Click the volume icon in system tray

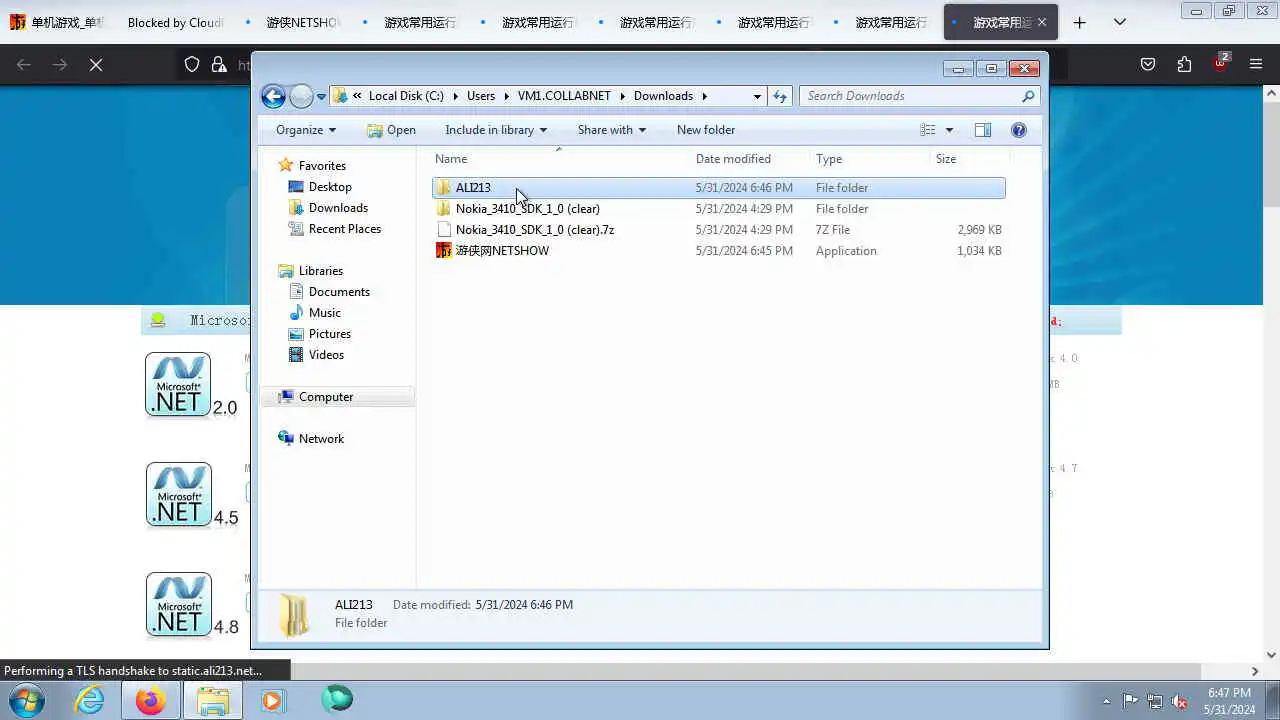coord(1180,701)
